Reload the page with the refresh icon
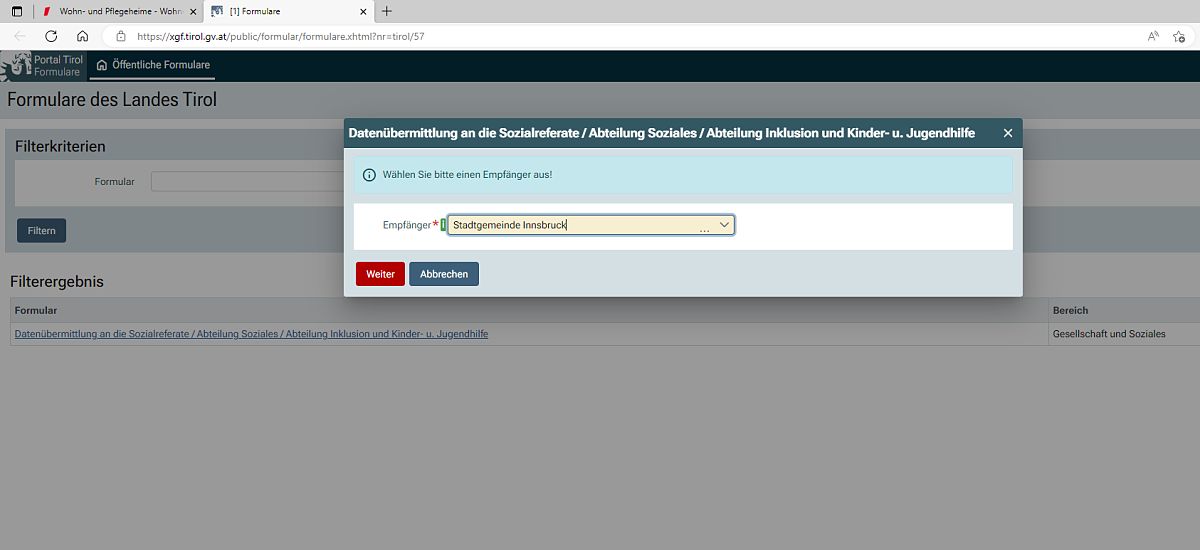This screenshot has width=1200, height=550. (x=51, y=36)
